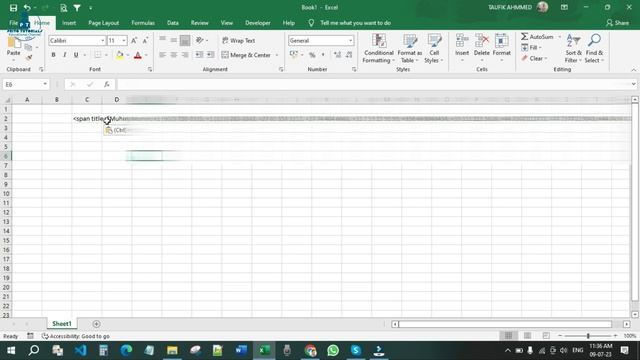This screenshot has width=640, height=360.
Task: Add a new sheet with the plus button
Action: [96, 324]
